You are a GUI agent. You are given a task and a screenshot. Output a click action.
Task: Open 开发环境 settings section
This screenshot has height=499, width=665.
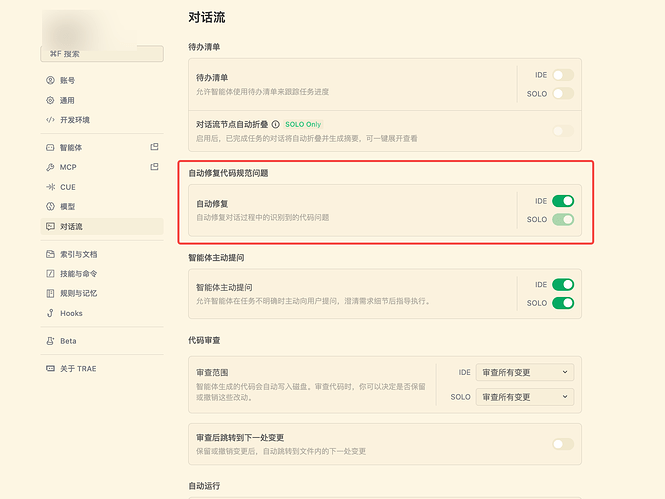(102, 120)
